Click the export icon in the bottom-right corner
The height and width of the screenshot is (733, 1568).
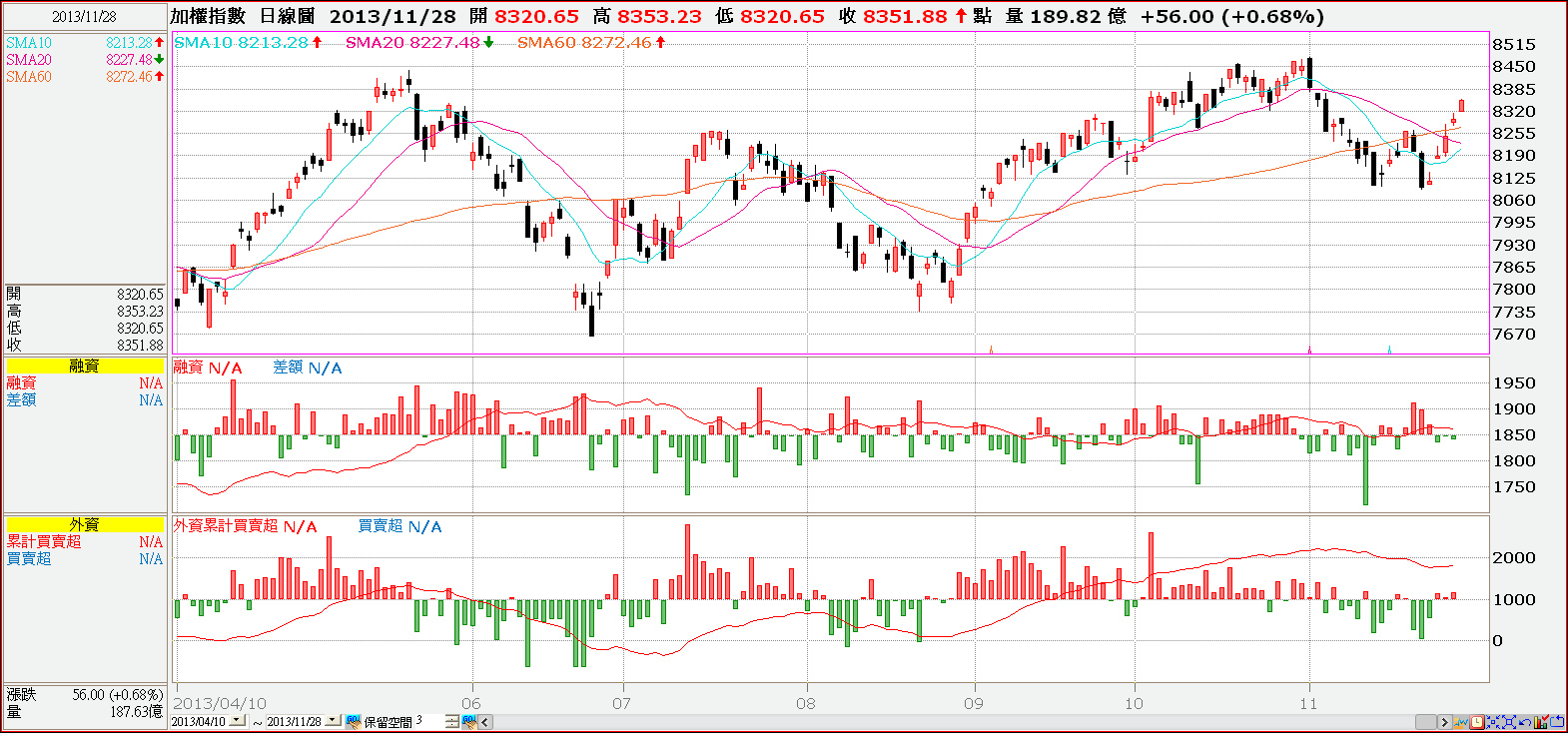(x=1557, y=722)
